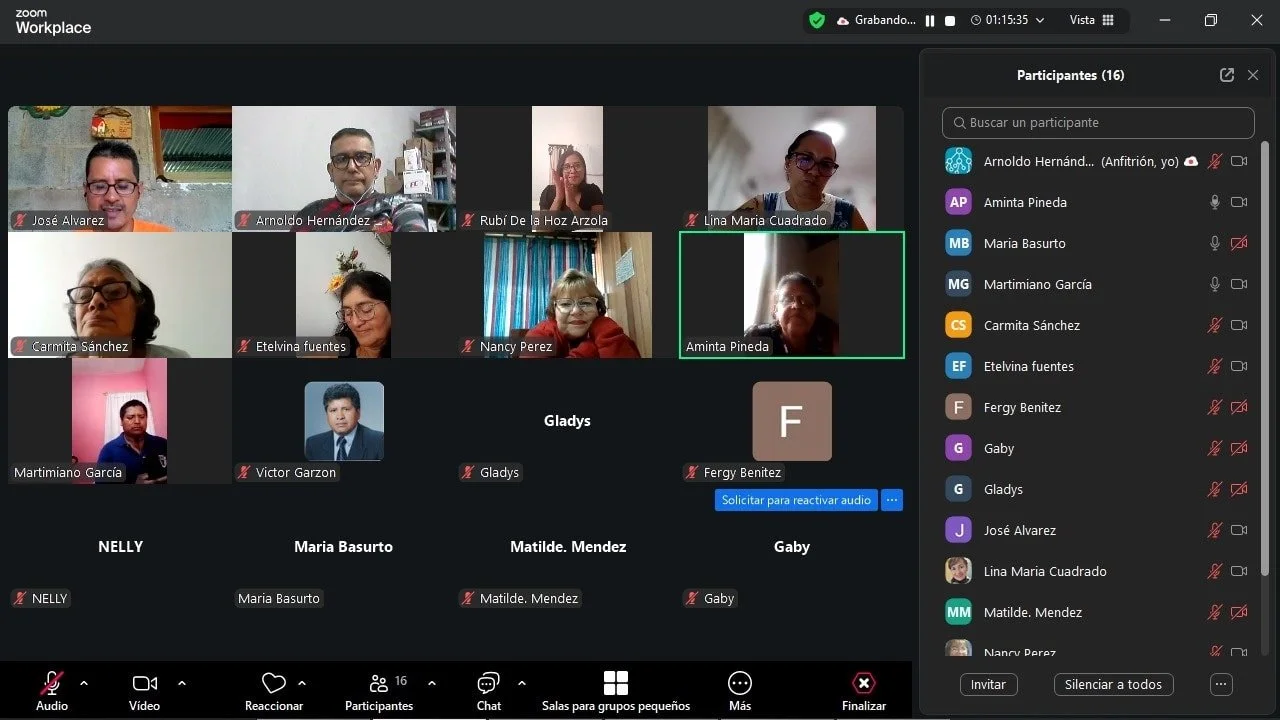The width and height of the screenshot is (1280, 720).
Task: Select Victor Garzon's profile photo tile
Action: pos(344,421)
